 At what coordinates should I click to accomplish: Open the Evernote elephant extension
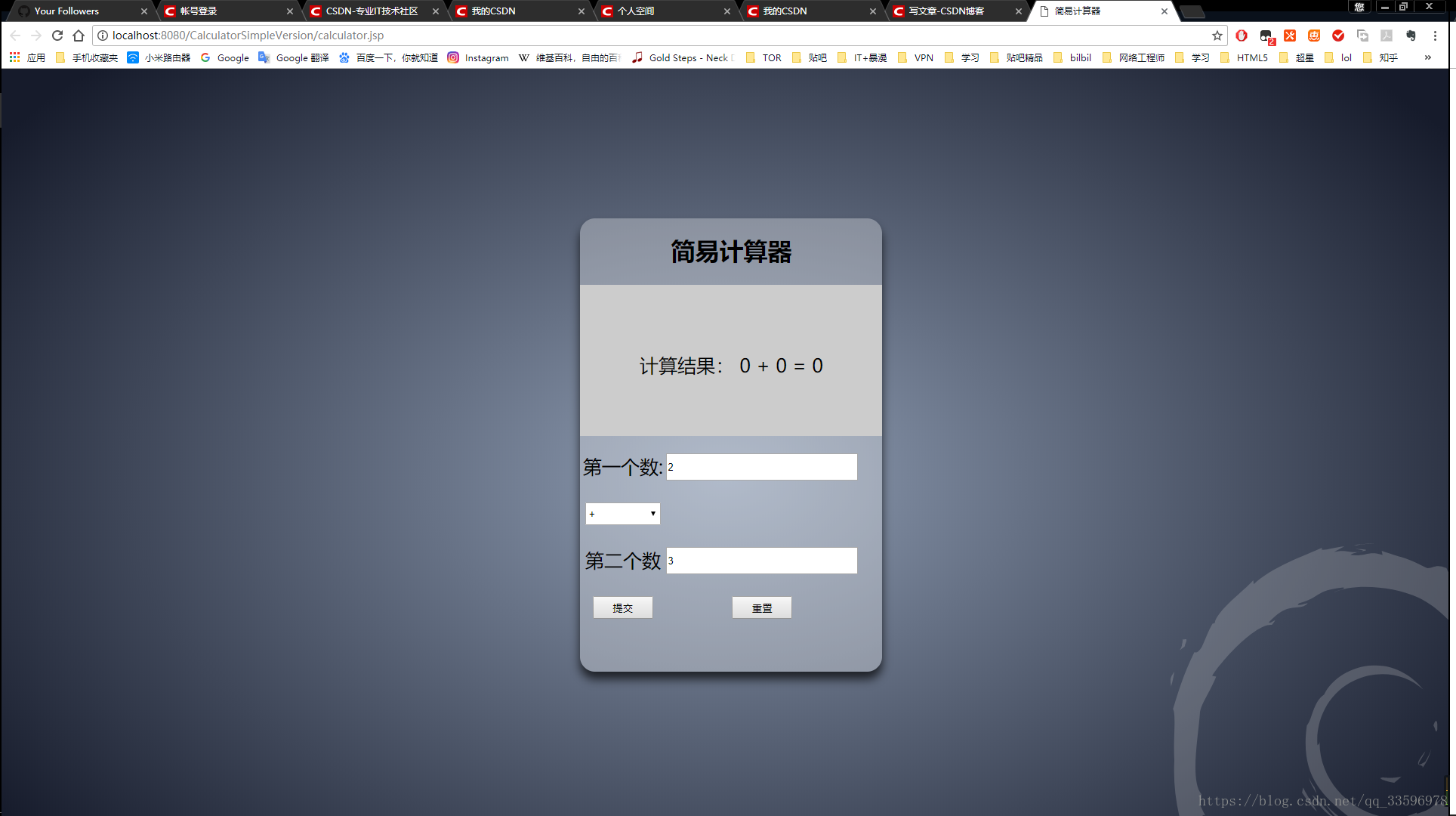point(1411,36)
